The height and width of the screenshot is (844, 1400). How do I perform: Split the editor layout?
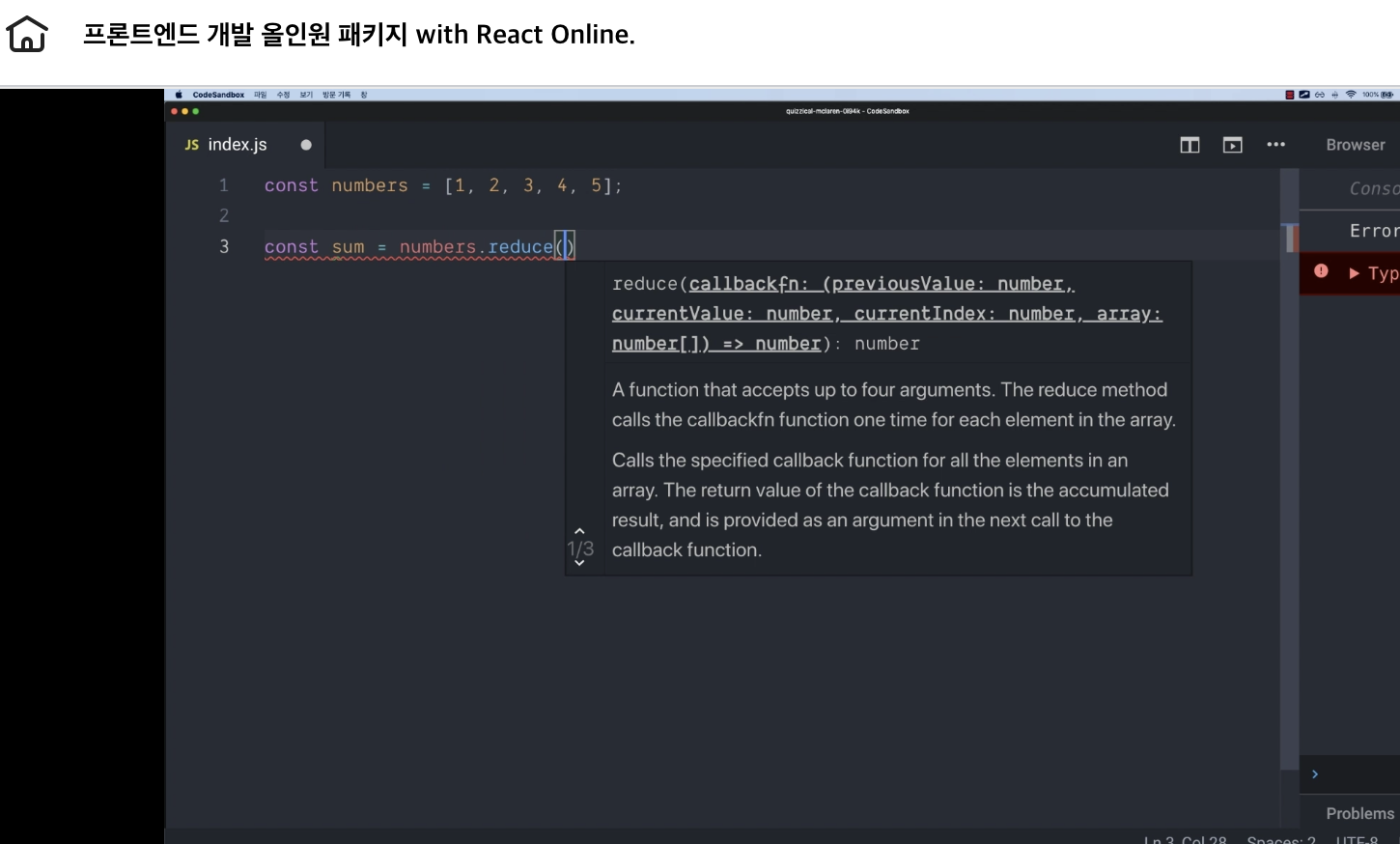(1190, 145)
